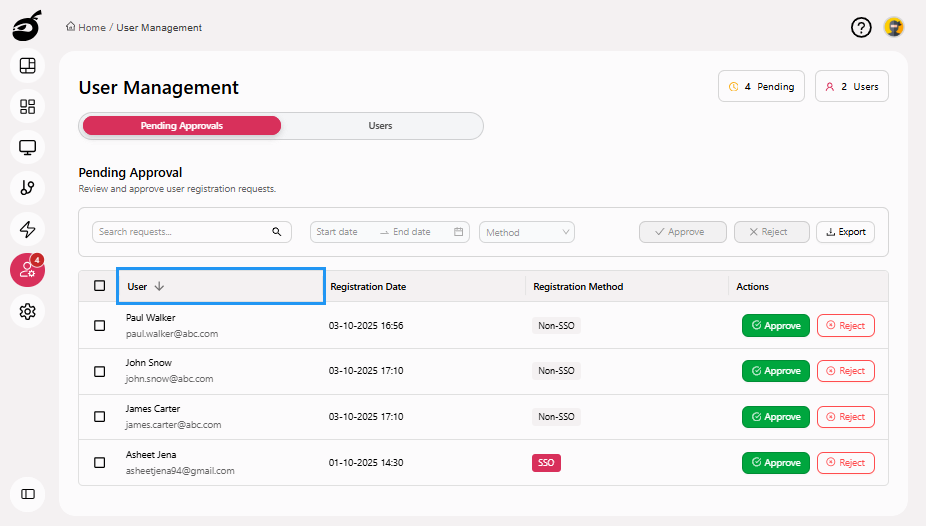
Task: Open the monitor sidebar icon
Action: (28, 148)
